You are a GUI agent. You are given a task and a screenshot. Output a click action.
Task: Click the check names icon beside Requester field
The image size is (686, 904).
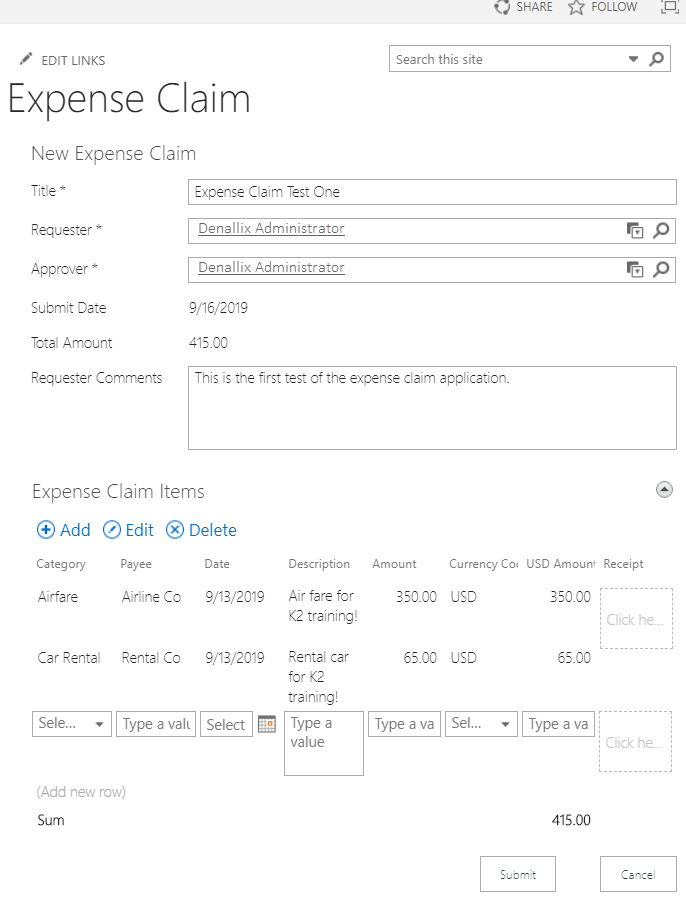click(x=636, y=230)
